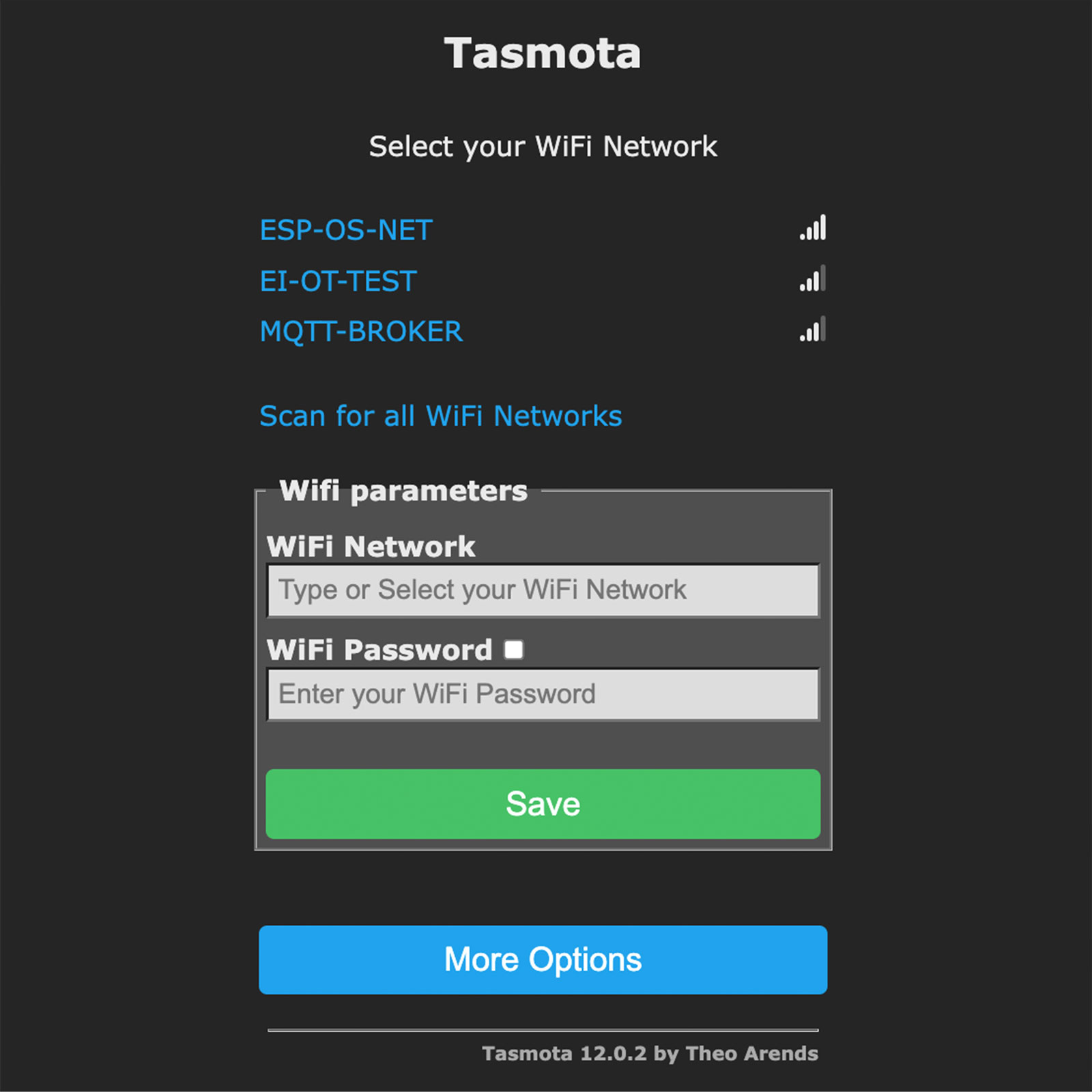Focus the WiFi Network text field

coord(543,590)
